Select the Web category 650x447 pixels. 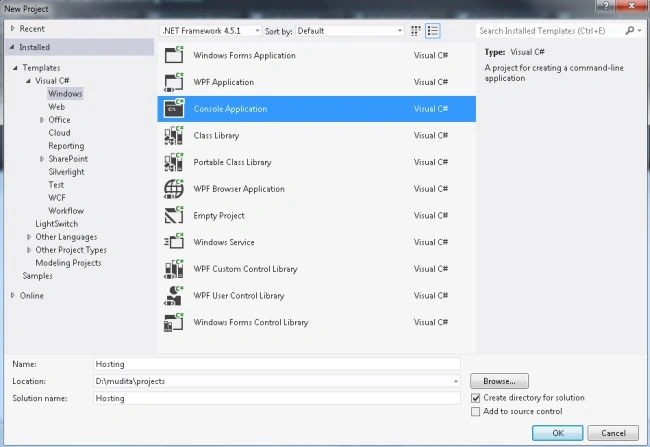(x=56, y=107)
